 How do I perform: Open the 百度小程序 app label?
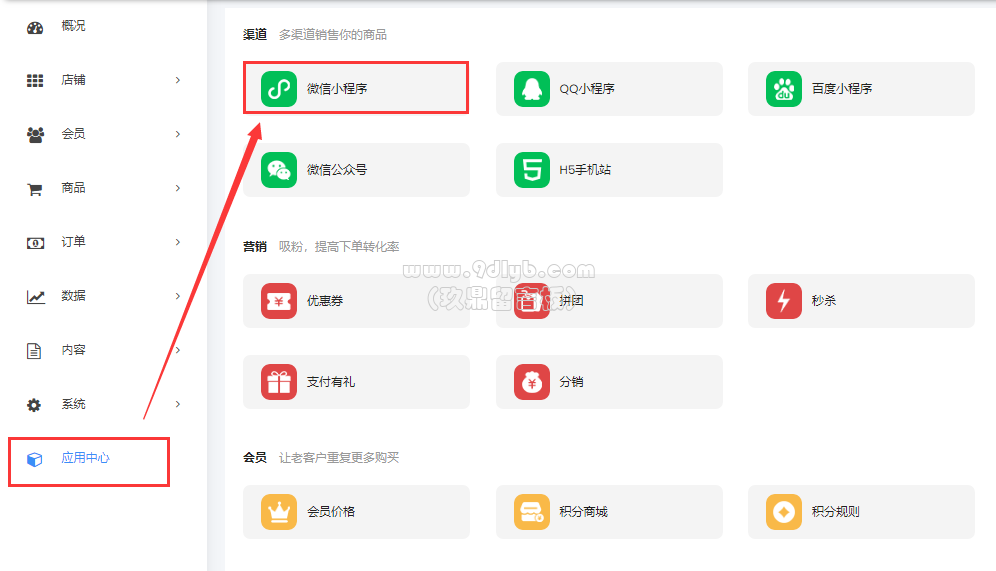coord(842,89)
